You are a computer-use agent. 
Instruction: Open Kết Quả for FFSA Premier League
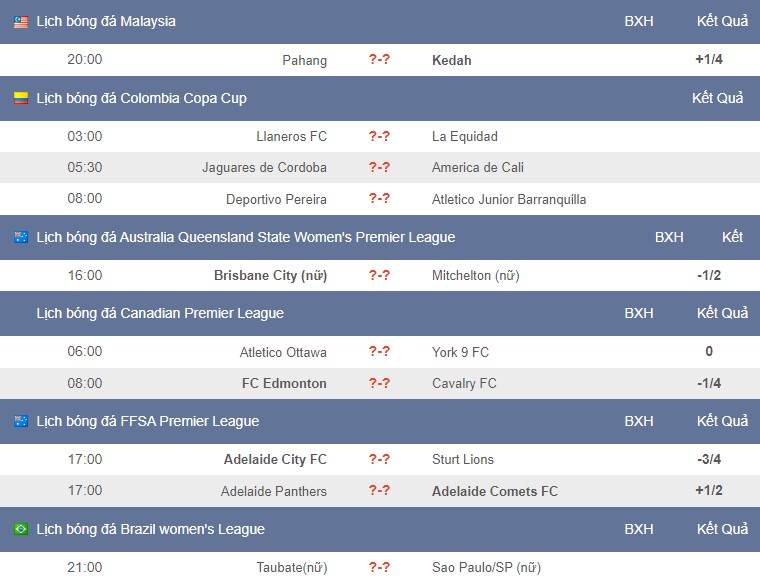(722, 421)
